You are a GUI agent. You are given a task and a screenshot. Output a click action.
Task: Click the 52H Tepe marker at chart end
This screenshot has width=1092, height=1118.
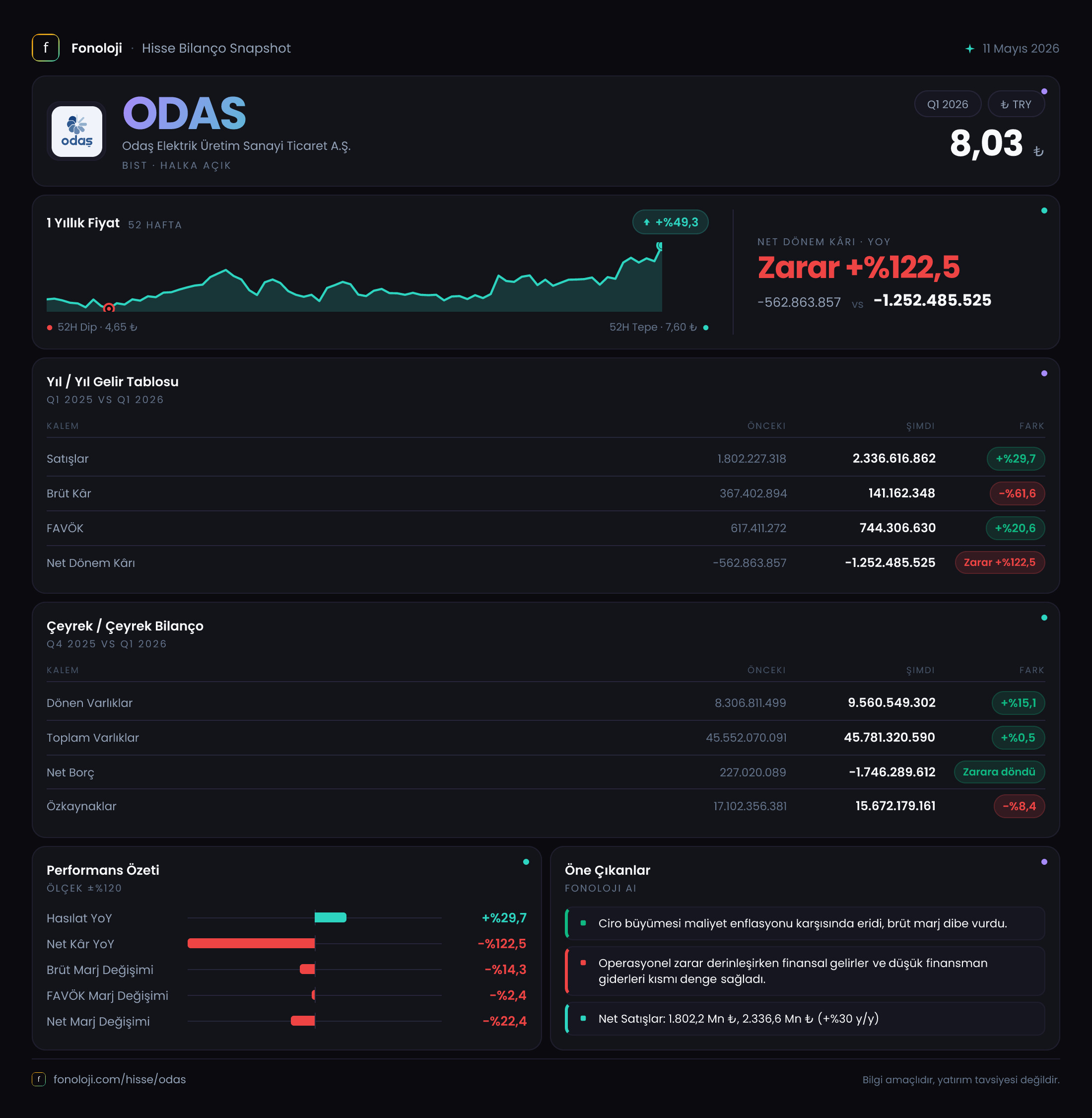[660, 246]
